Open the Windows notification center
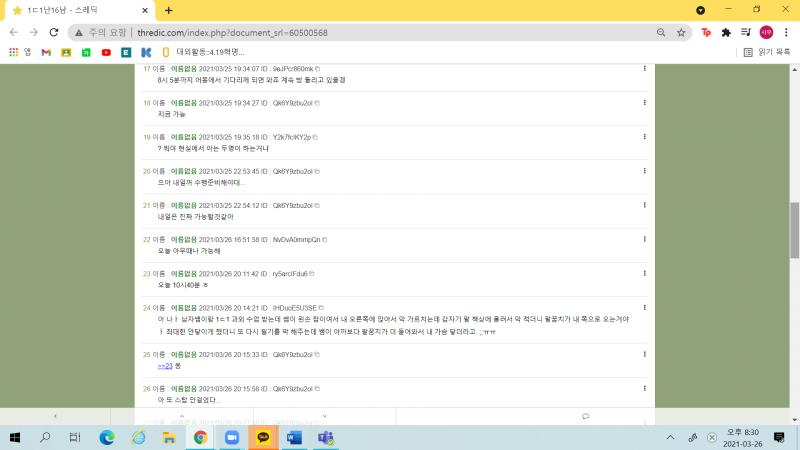The height and width of the screenshot is (450, 800). tap(779, 437)
